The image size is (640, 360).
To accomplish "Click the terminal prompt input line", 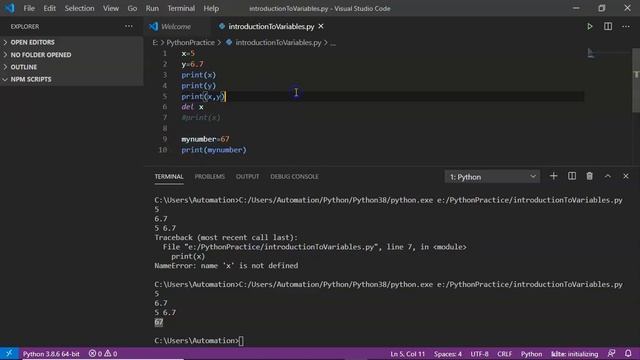I will [x=199, y=341].
